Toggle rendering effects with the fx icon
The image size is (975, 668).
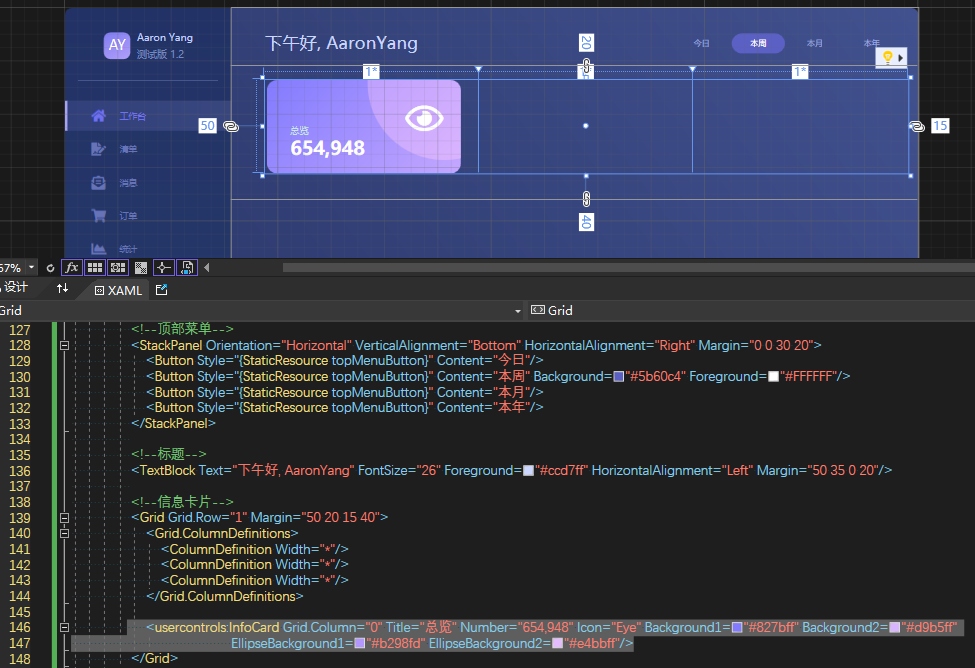71,267
